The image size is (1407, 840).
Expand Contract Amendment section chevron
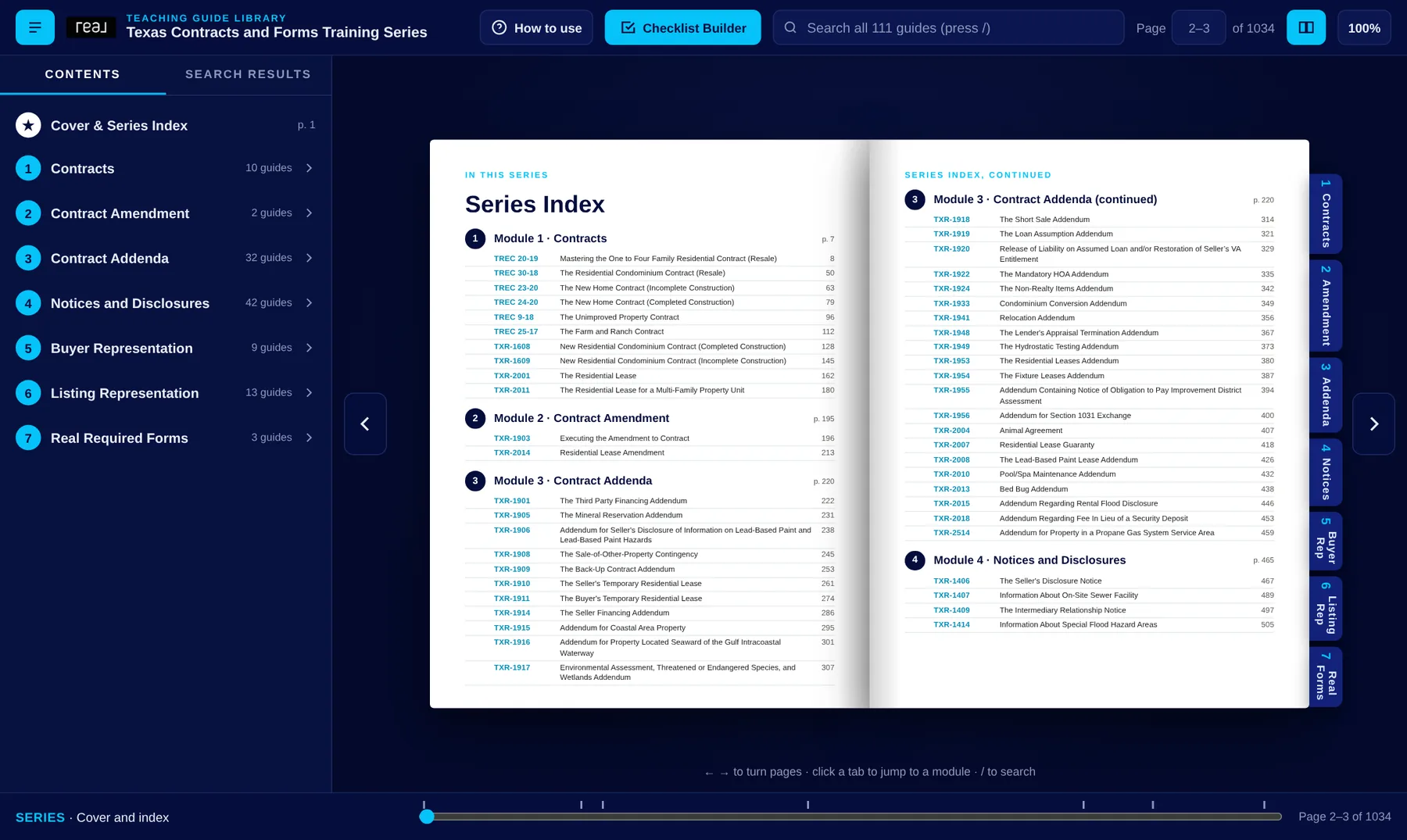[310, 213]
